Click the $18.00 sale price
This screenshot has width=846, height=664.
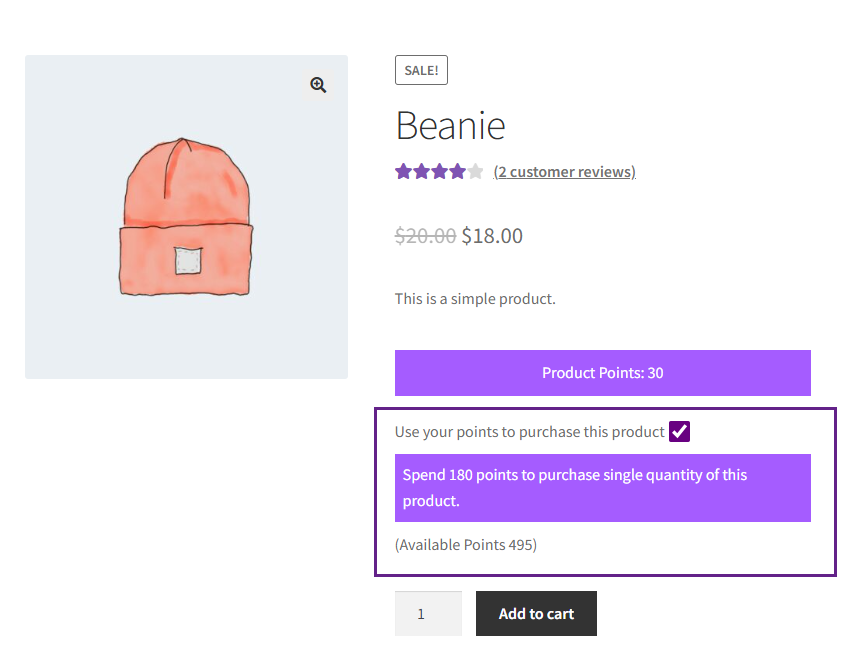[492, 236]
